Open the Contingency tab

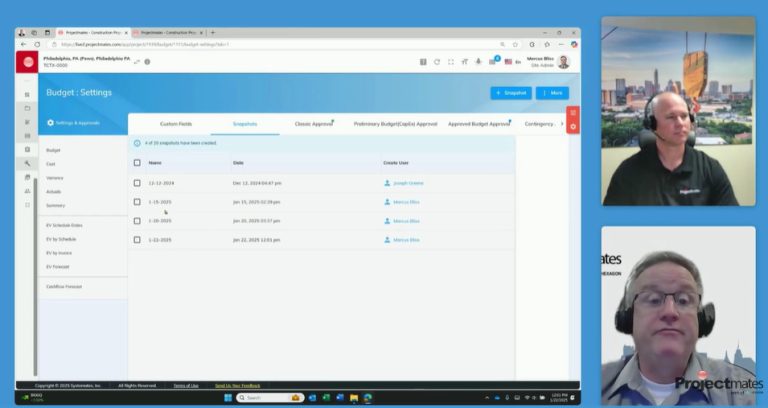coord(539,124)
